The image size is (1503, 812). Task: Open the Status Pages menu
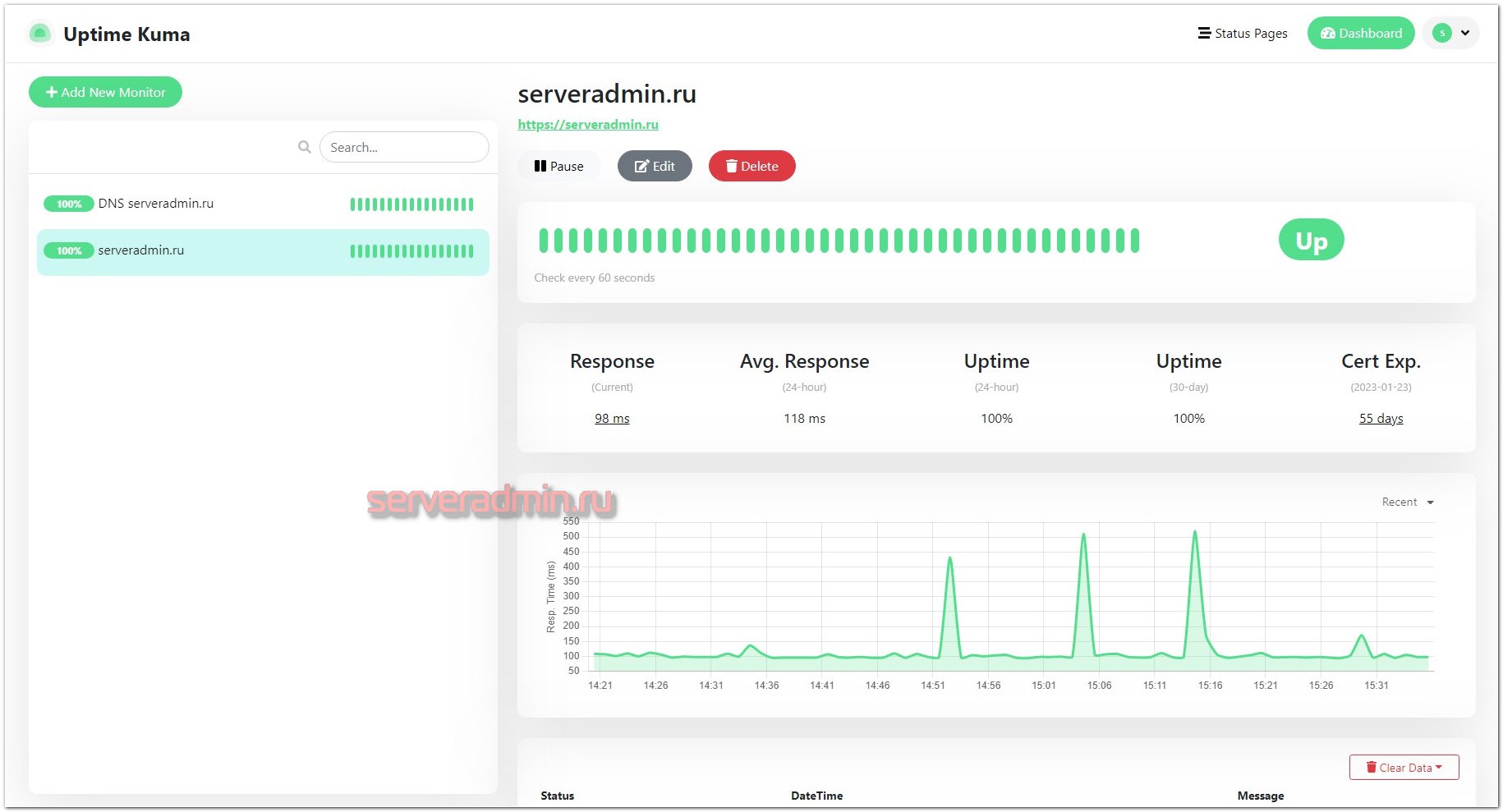[1243, 33]
